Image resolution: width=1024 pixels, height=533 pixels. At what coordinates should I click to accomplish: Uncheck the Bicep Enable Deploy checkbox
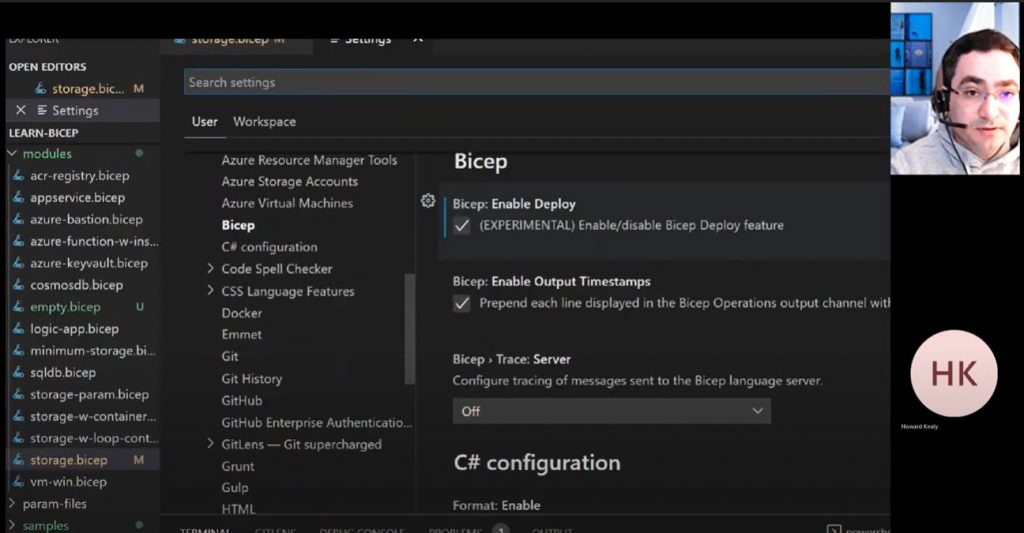pos(462,226)
